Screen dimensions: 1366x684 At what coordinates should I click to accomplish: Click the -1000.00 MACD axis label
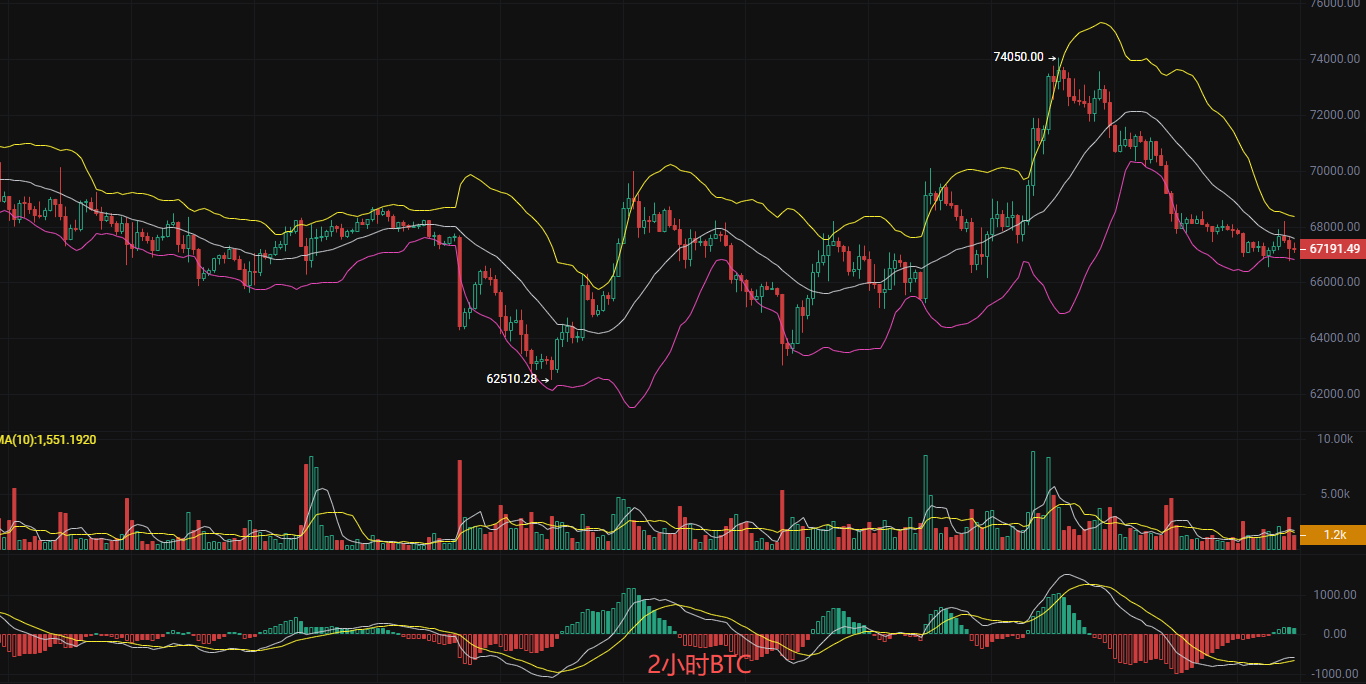pos(1334,673)
